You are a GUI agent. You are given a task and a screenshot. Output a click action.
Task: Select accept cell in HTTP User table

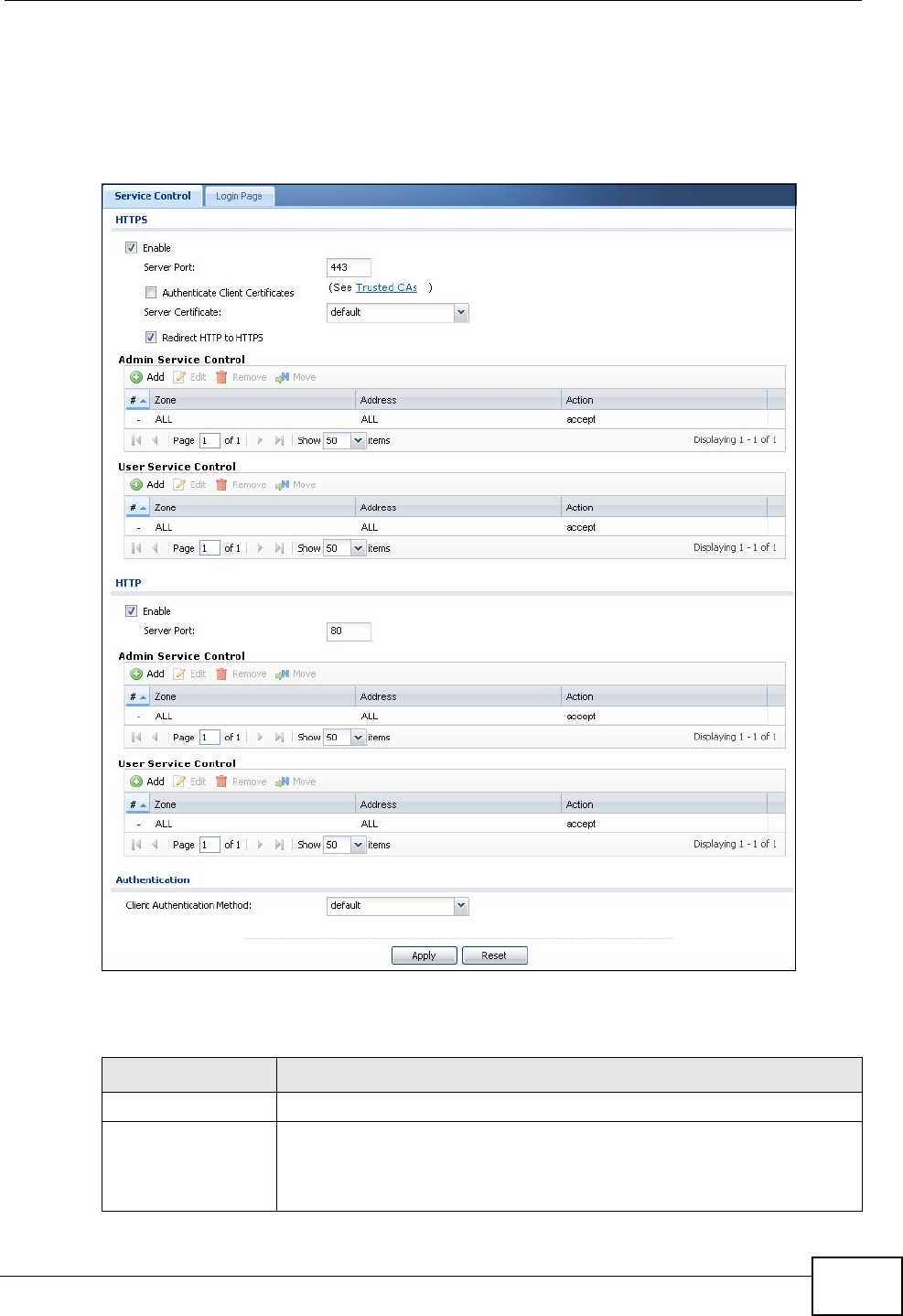581,824
